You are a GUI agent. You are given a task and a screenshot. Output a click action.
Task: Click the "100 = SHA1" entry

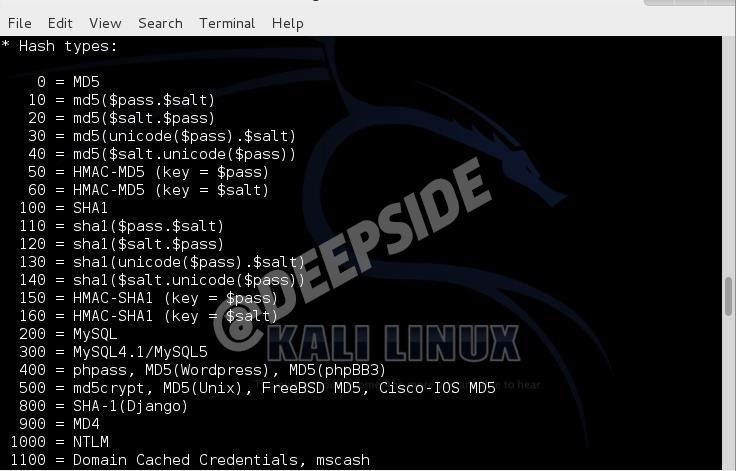point(63,208)
